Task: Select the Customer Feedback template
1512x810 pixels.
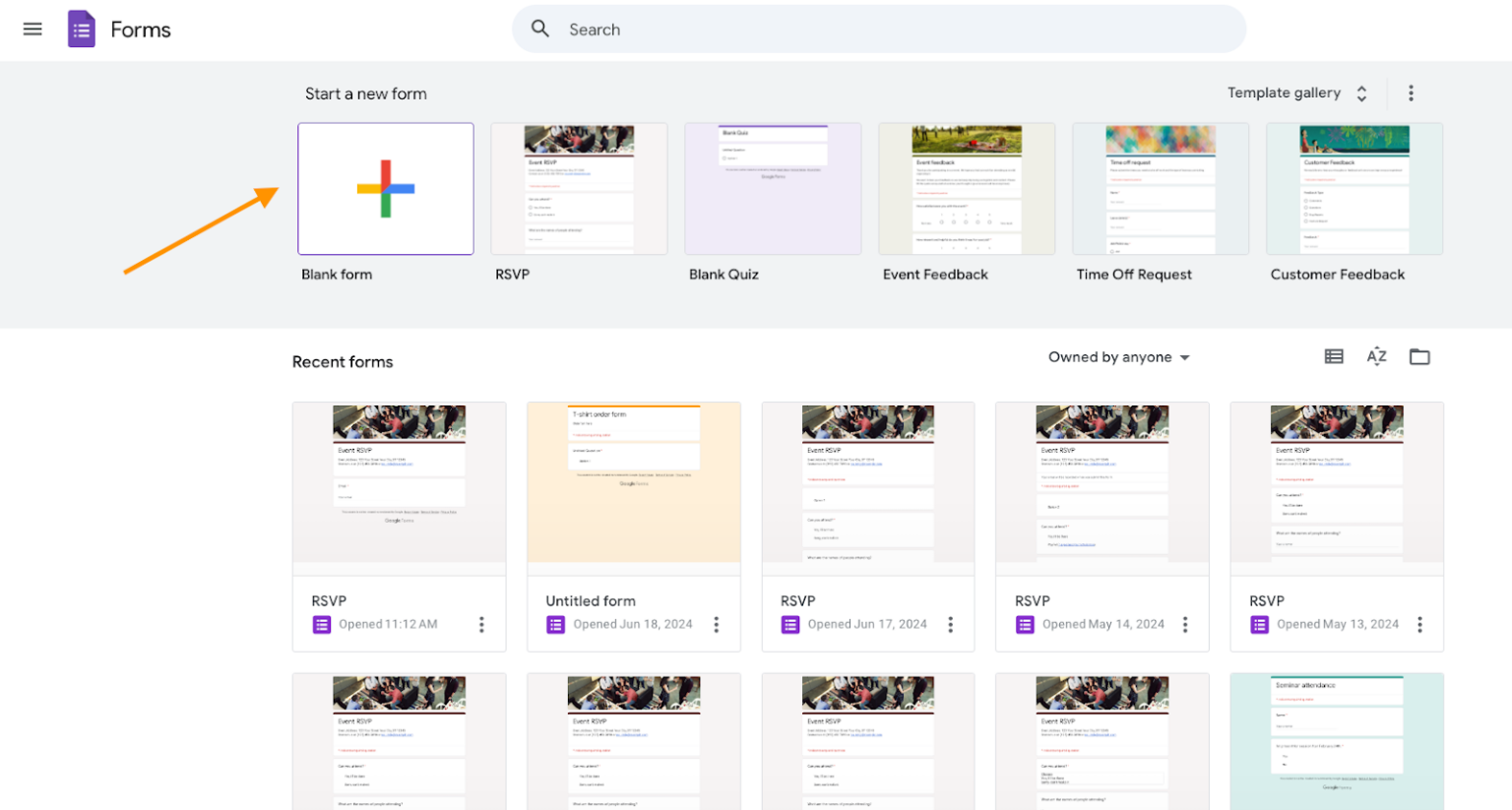Action: [1354, 189]
